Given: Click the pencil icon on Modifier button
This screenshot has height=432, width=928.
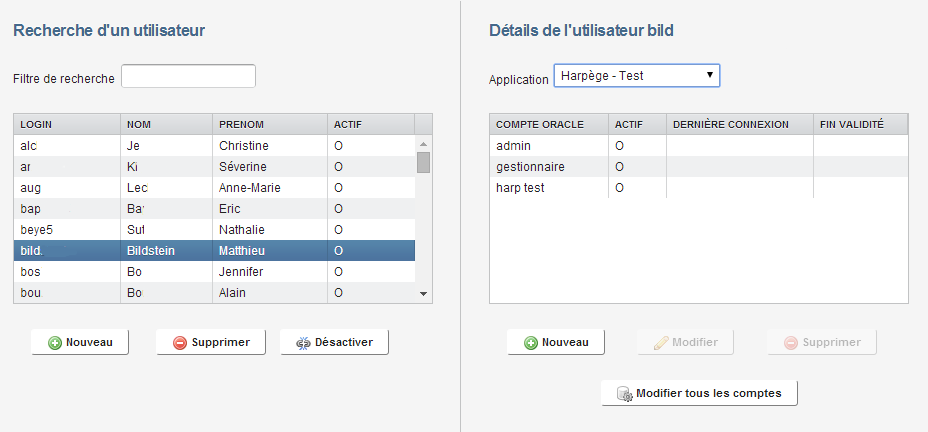Looking at the screenshot, I should pyautogui.click(x=660, y=342).
